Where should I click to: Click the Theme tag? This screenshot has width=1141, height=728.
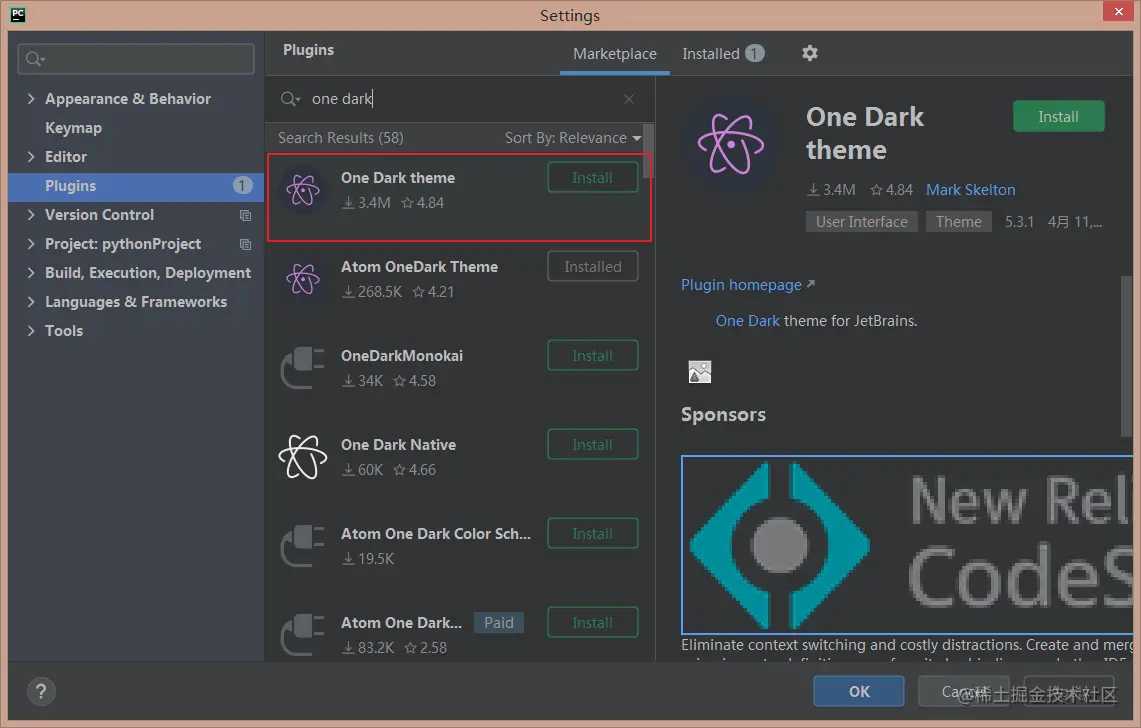coord(958,221)
